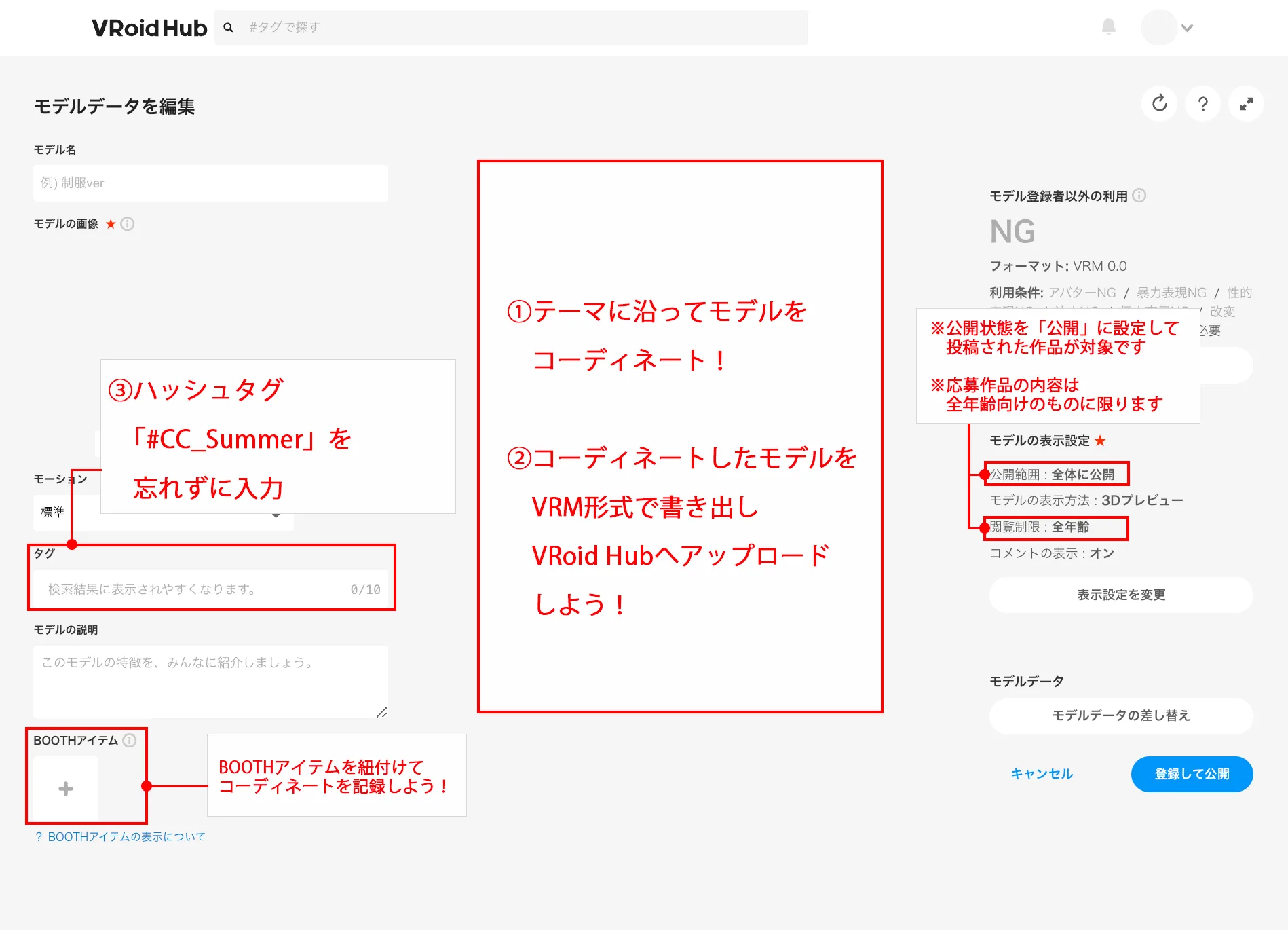Expand the account menu chevron
This screenshot has width=1288, height=930.
click(x=1187, y=28)
